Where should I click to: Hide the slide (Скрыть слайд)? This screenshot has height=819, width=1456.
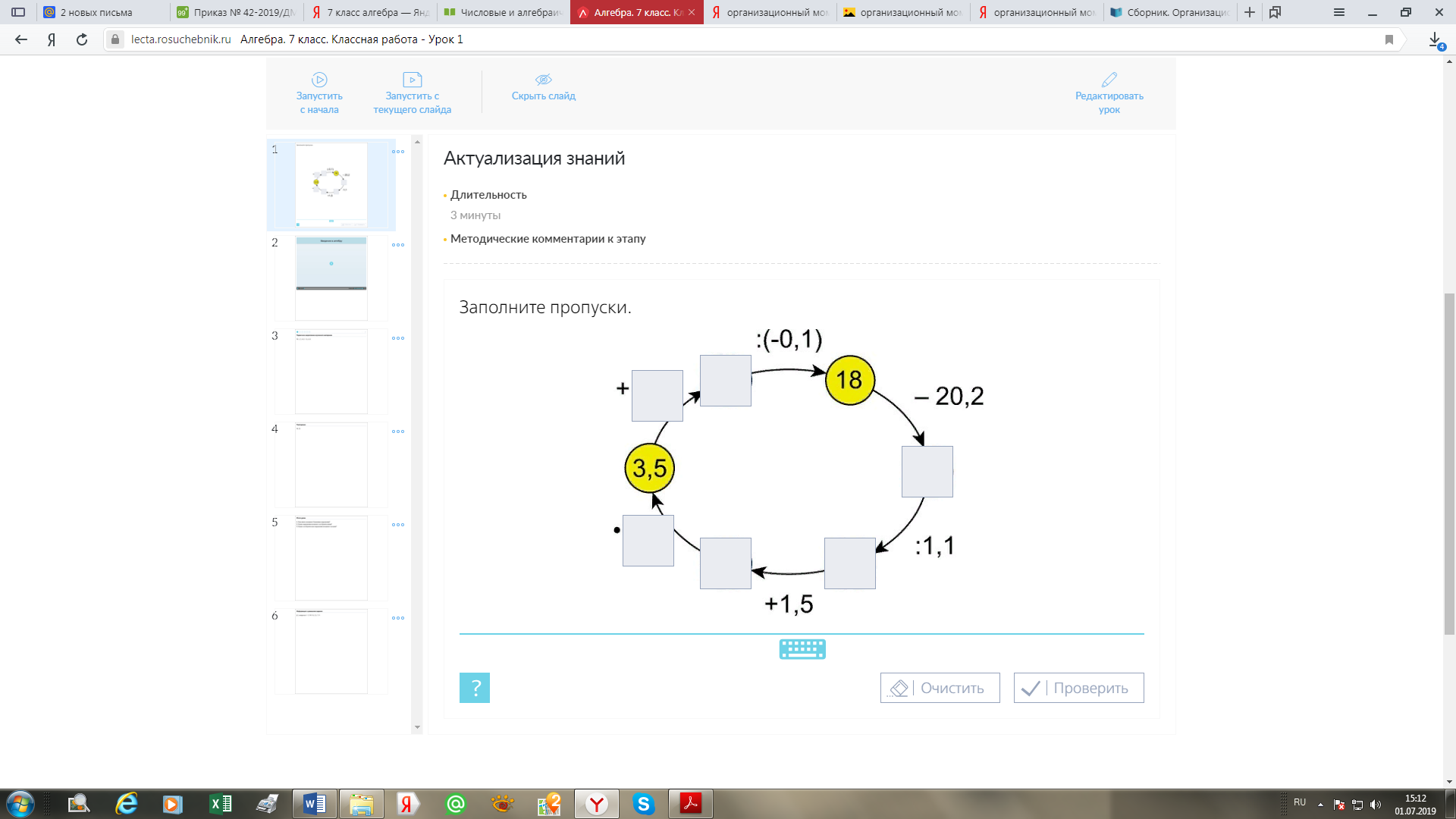click(543, 87)
